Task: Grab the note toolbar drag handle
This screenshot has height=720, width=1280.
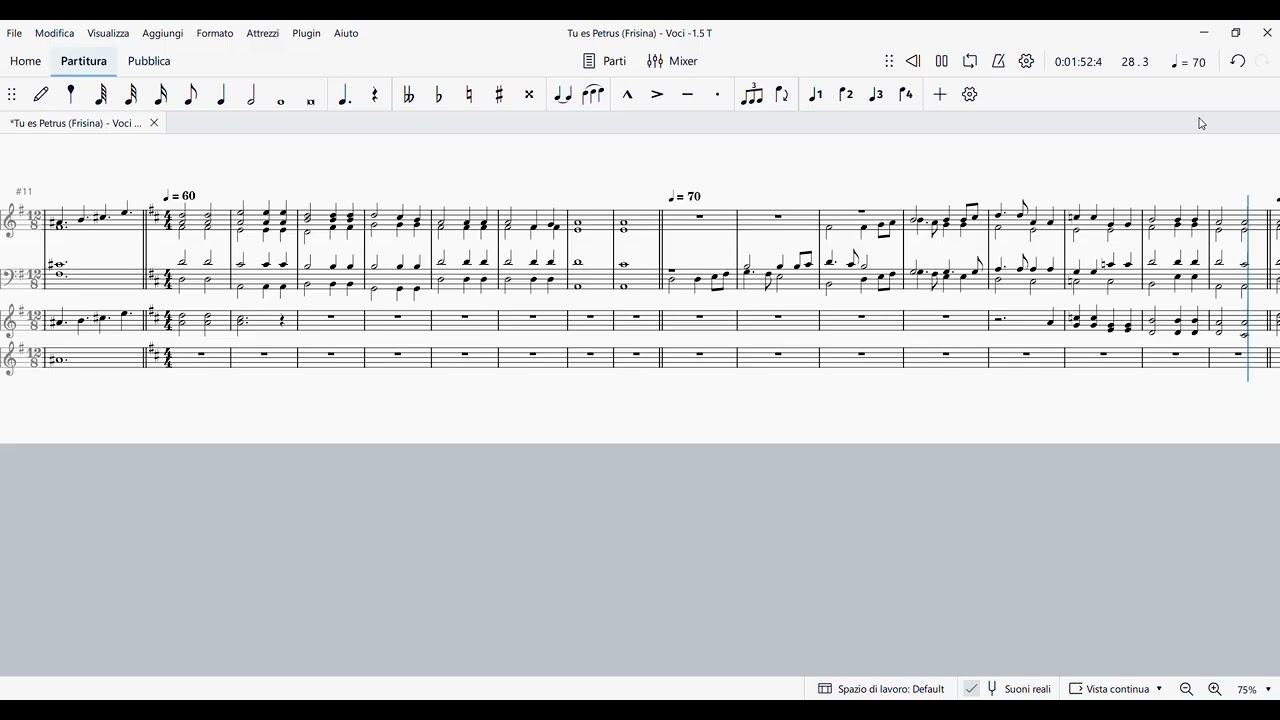Action: click(x=12, y=94)
